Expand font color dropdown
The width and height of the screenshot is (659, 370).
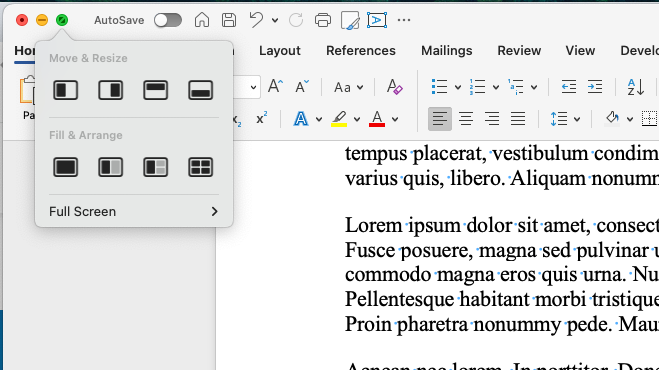395,119
